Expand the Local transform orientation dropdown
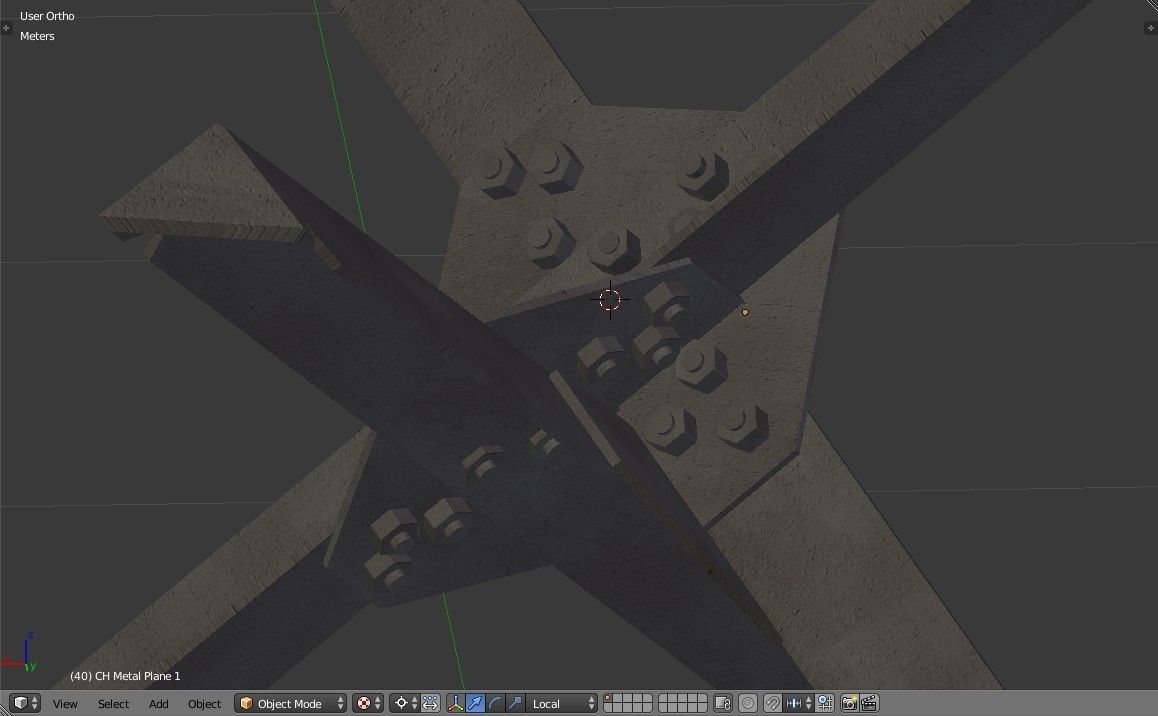Image resolution: width=1158 pixels, height=716 pixels. tap(563, 704)
